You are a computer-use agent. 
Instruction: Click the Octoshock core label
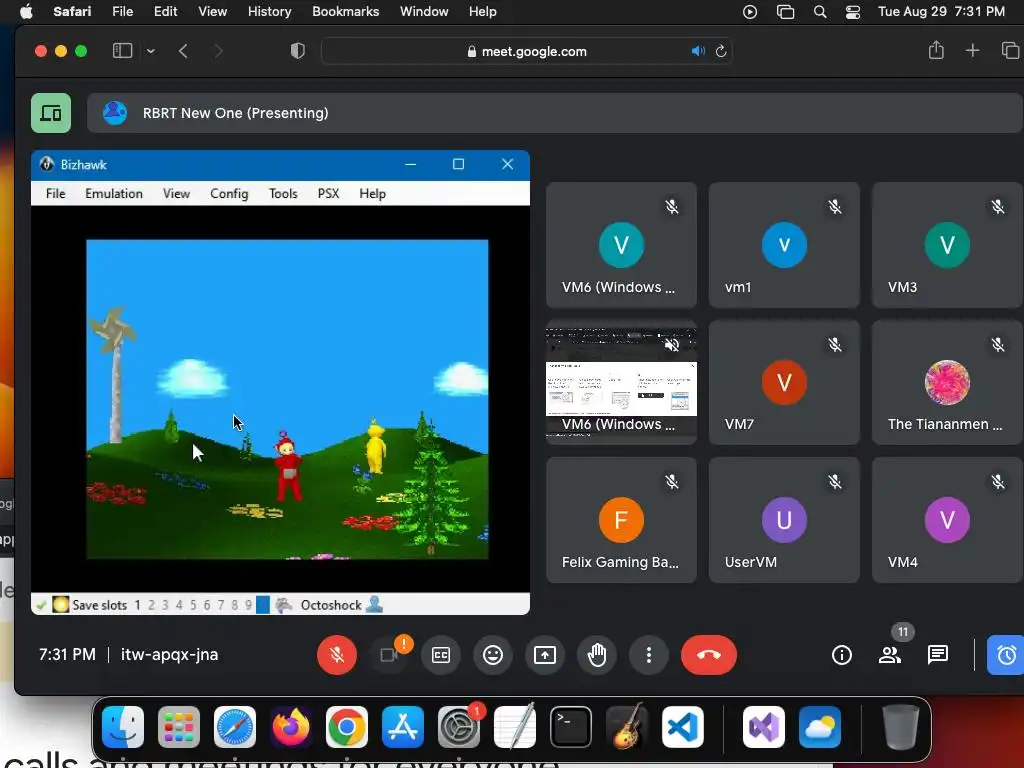pyautogui.click(x=331, y=605)
